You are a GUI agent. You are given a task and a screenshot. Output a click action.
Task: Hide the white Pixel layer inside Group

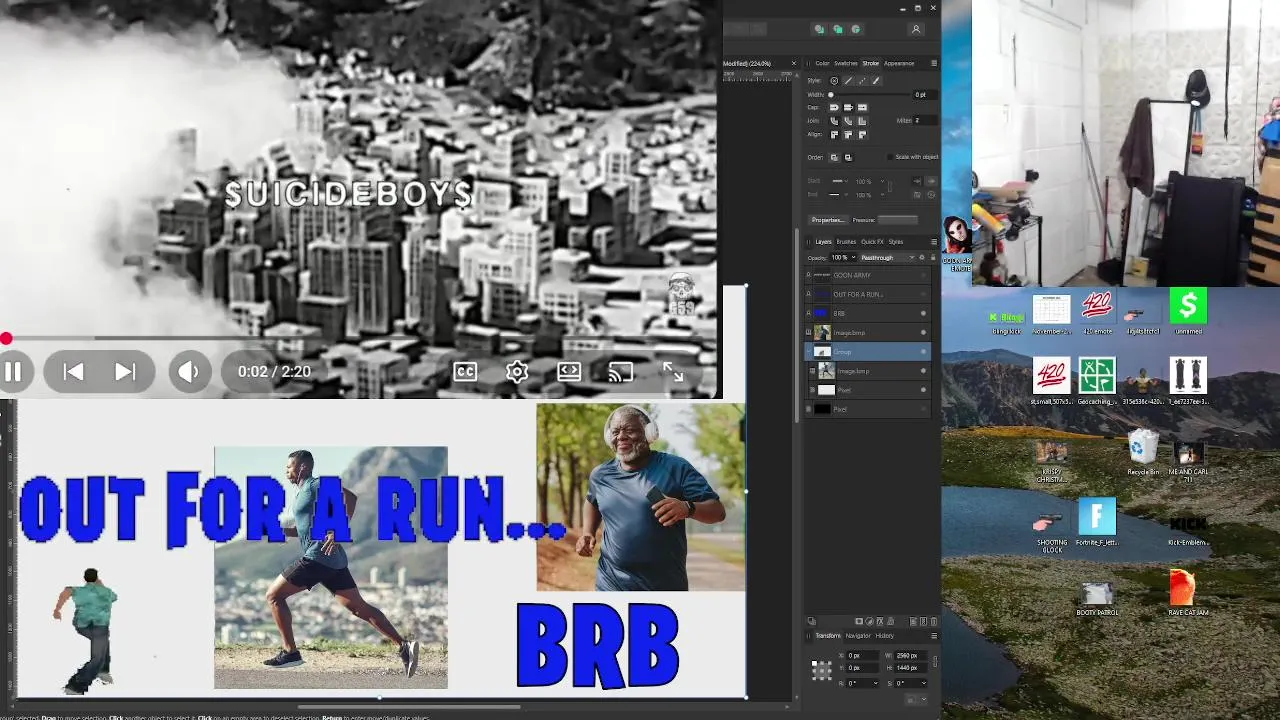click(923, 389)
